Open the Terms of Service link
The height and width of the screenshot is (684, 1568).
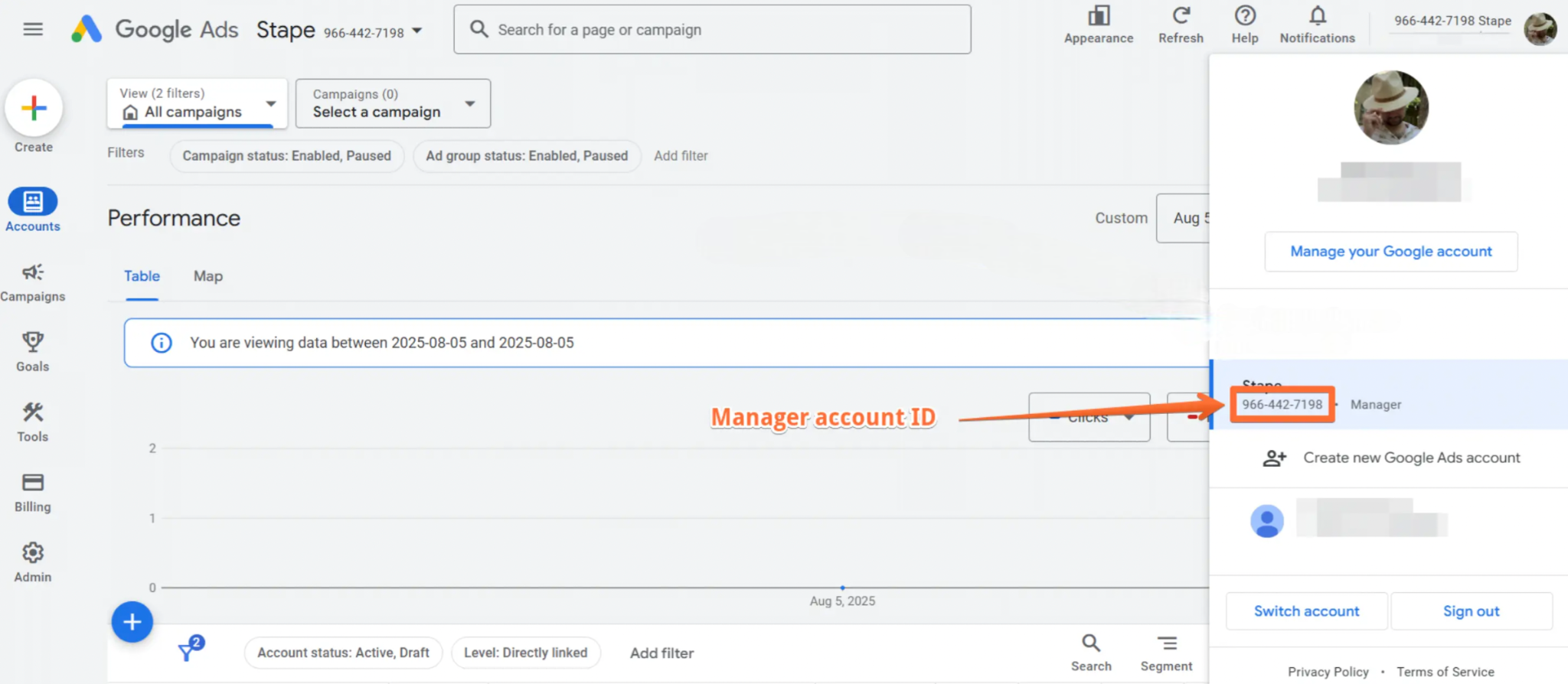(x=1445, y=672)
